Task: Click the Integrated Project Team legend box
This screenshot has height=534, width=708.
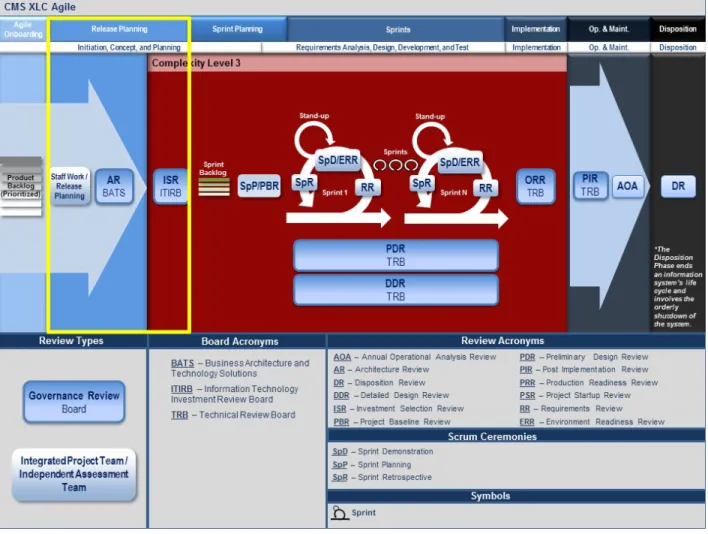Action: 74,474
